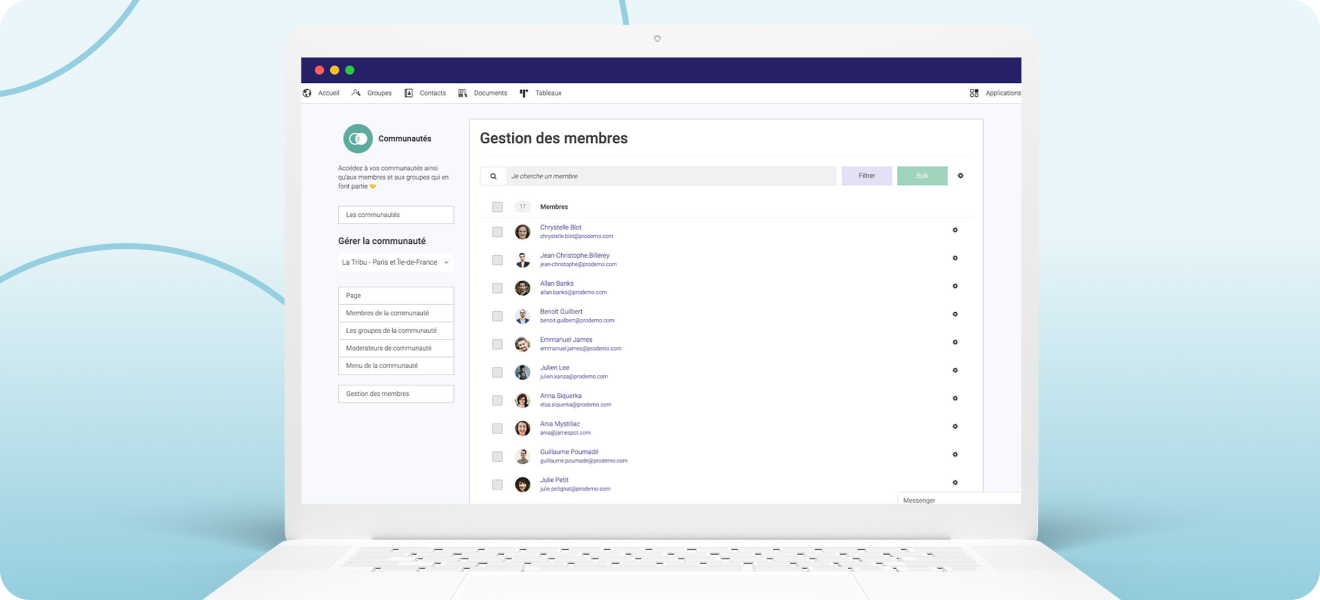Open the gear menu for Allan Banks

coord(955,286)
